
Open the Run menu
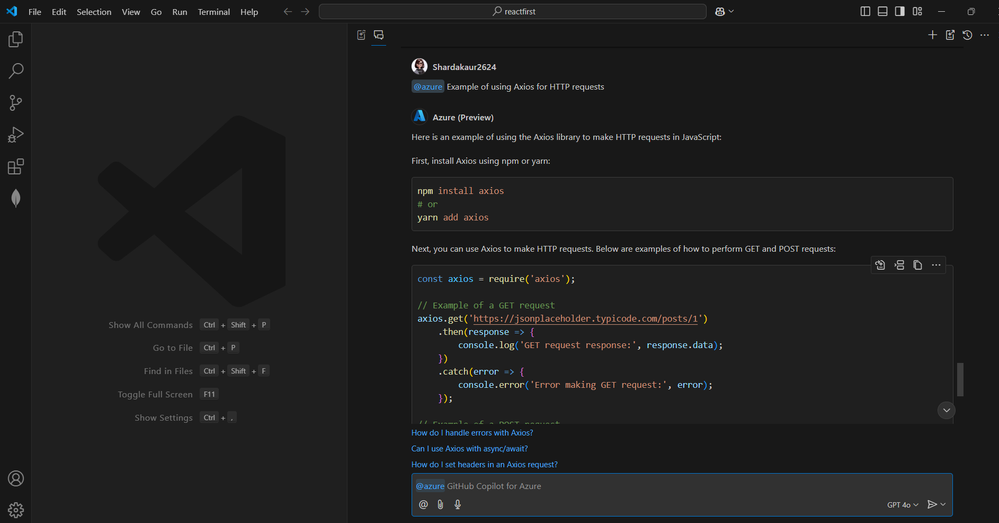[x=180, y=11]
